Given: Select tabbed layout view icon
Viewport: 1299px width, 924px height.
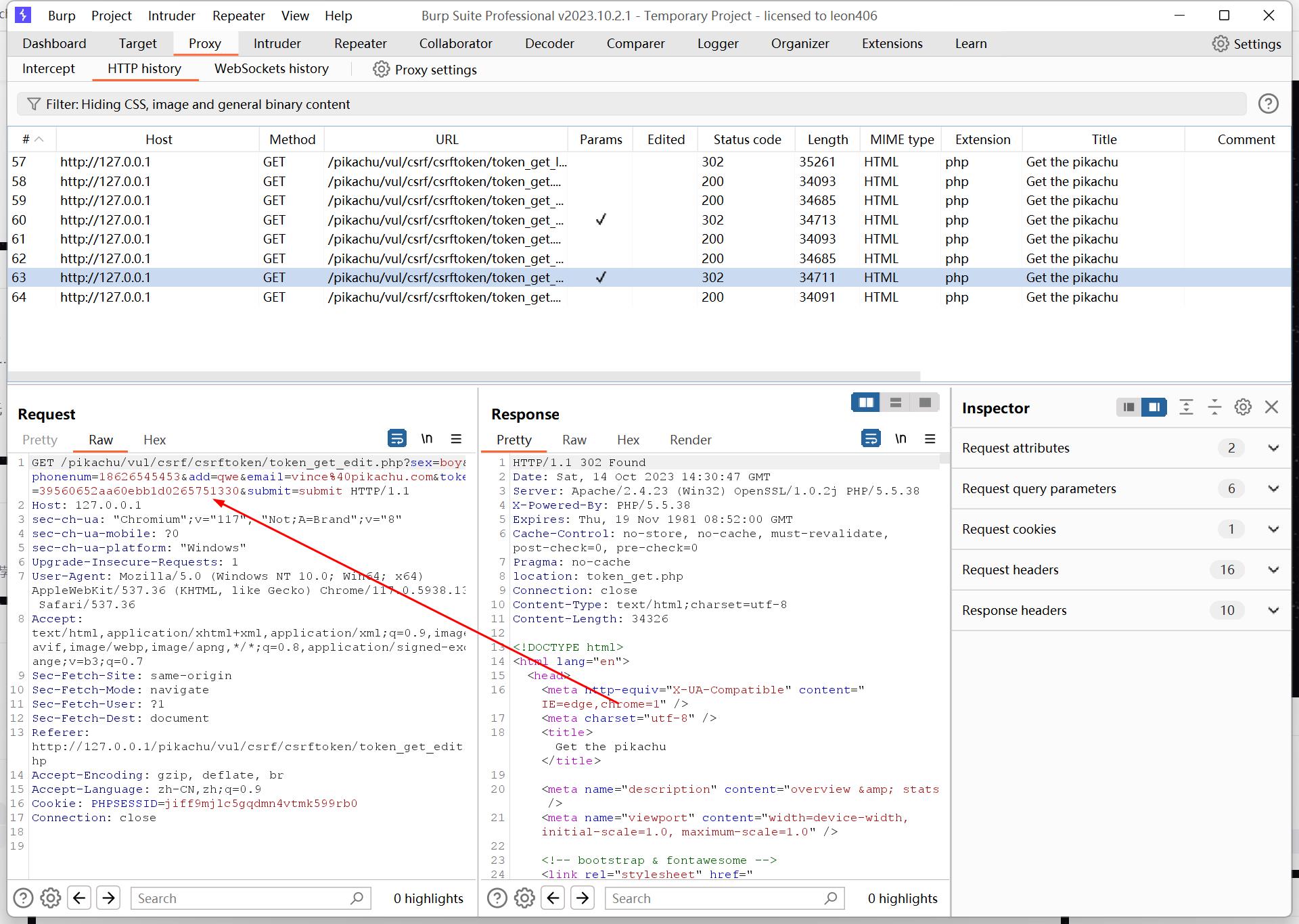Looking at the screenshot, I should tap(925, 402).
